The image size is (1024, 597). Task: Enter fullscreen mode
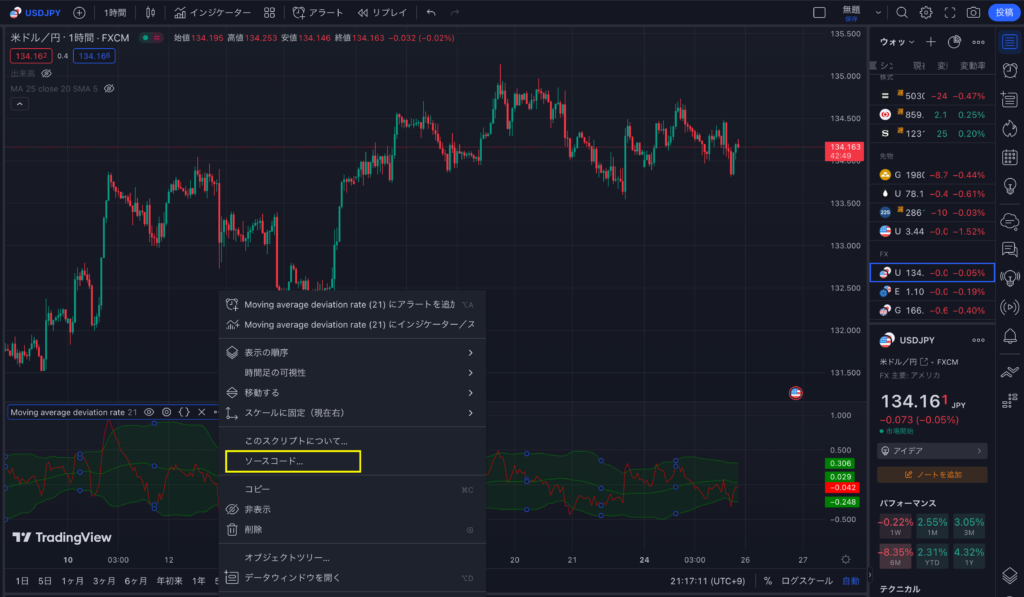point(950,12)
